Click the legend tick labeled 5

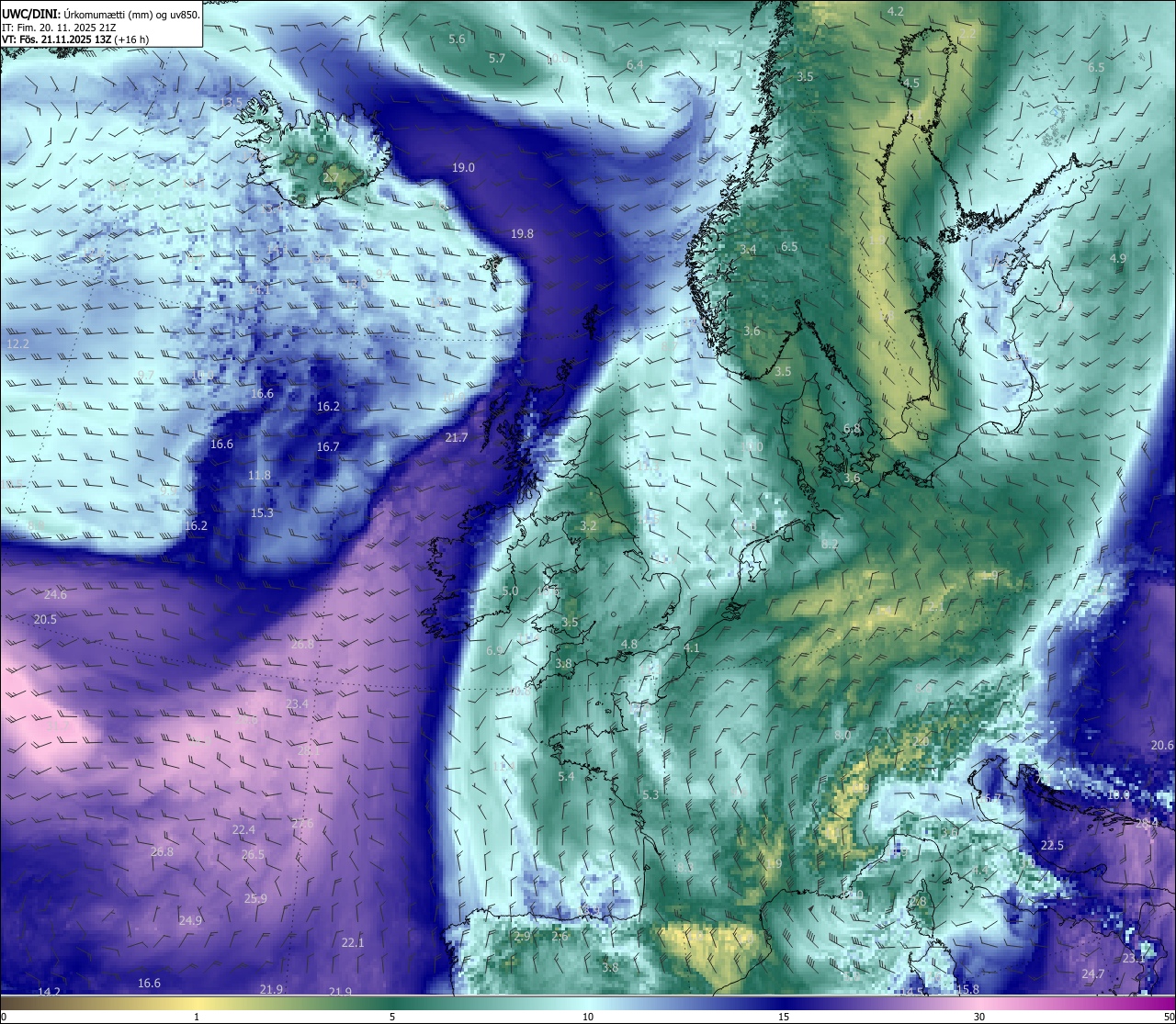click(x=392, y=1017)
